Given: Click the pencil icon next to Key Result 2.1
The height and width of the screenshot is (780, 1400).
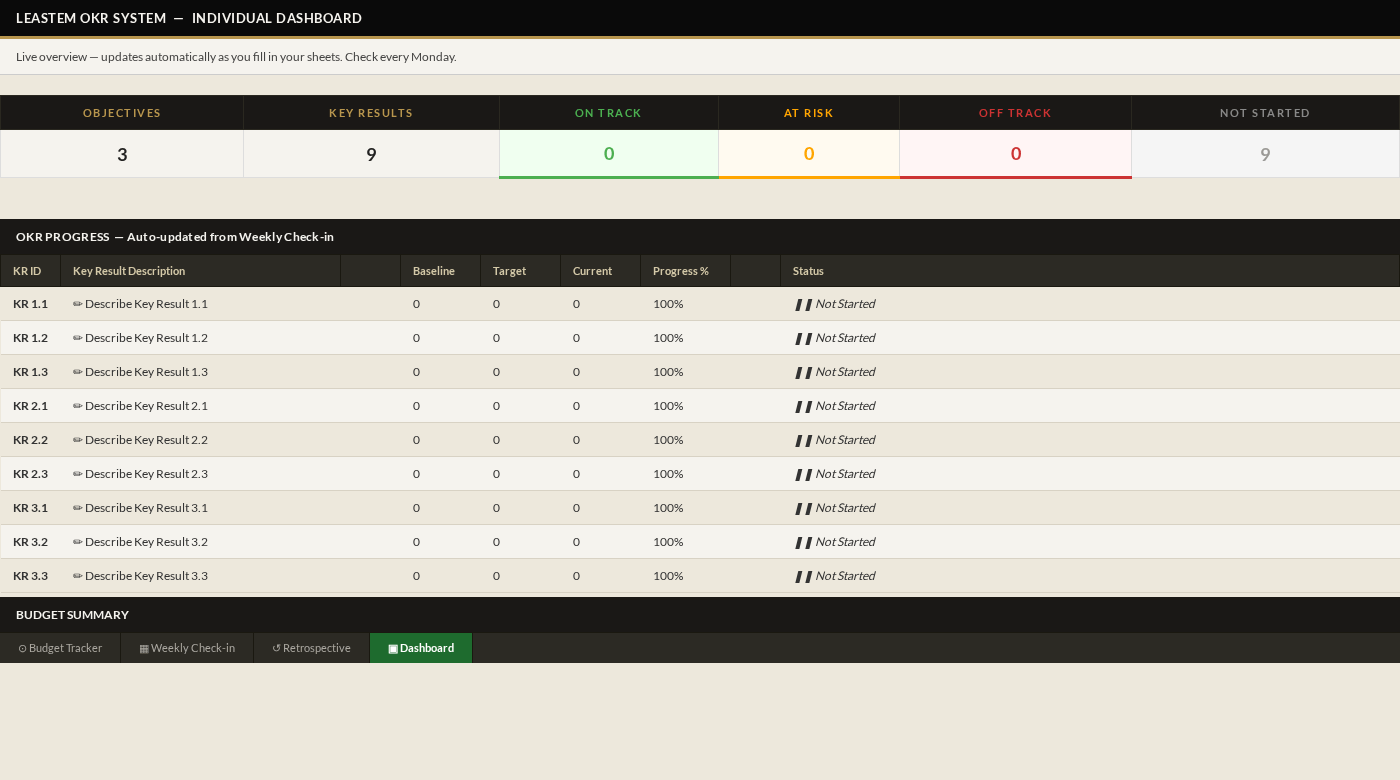Looking at the screenshot, I should [x=77, y=406].
